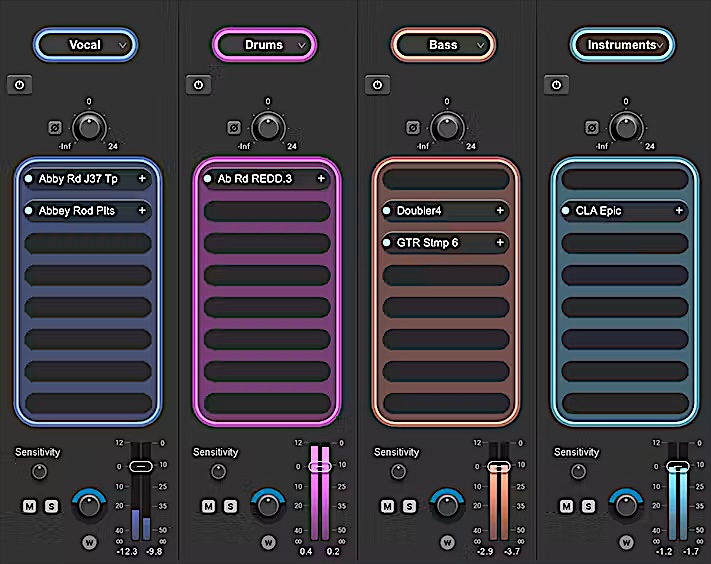Screen dimensions: 711x564
Task: Click the Instruments input gain knob
Action: click(626, 127)
